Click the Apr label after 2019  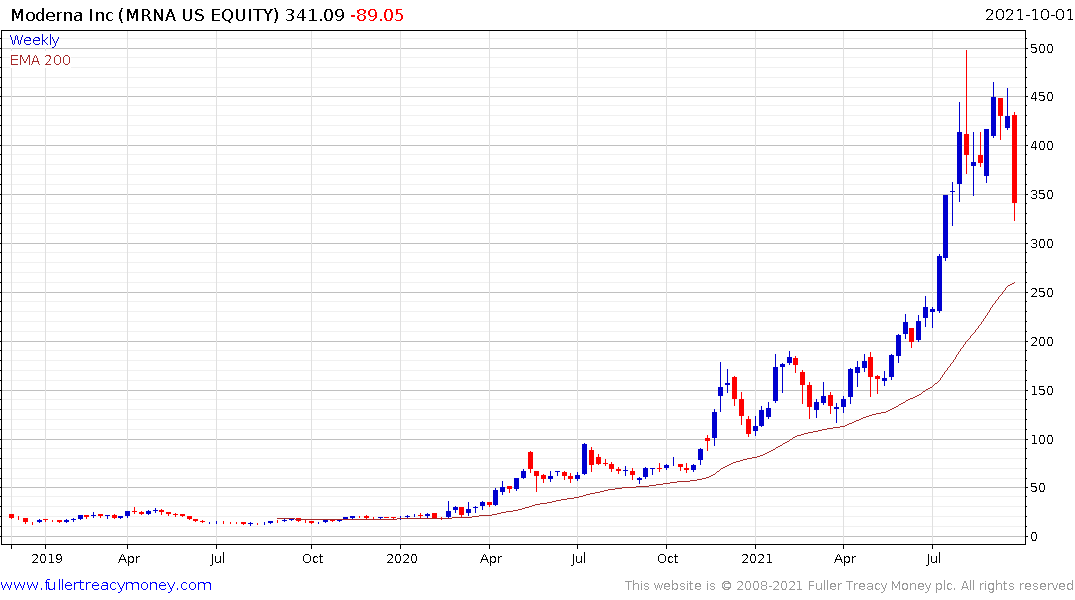[x=129, y=558]
